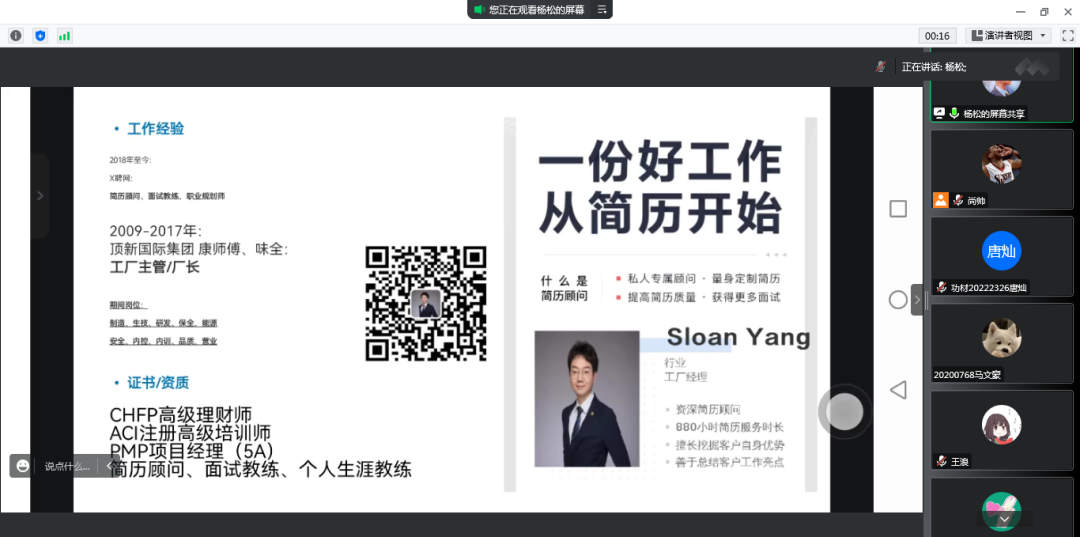
Task: Tap the Android back triangle button
Action: pos(898,390)
